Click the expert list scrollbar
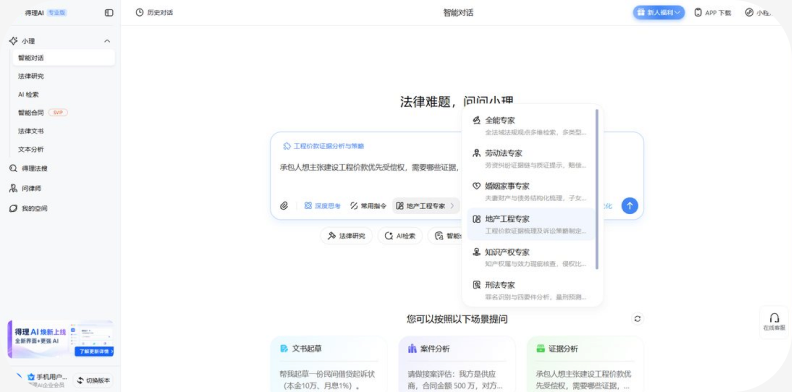Screen dimensions: 792x392 pos(597,189)
